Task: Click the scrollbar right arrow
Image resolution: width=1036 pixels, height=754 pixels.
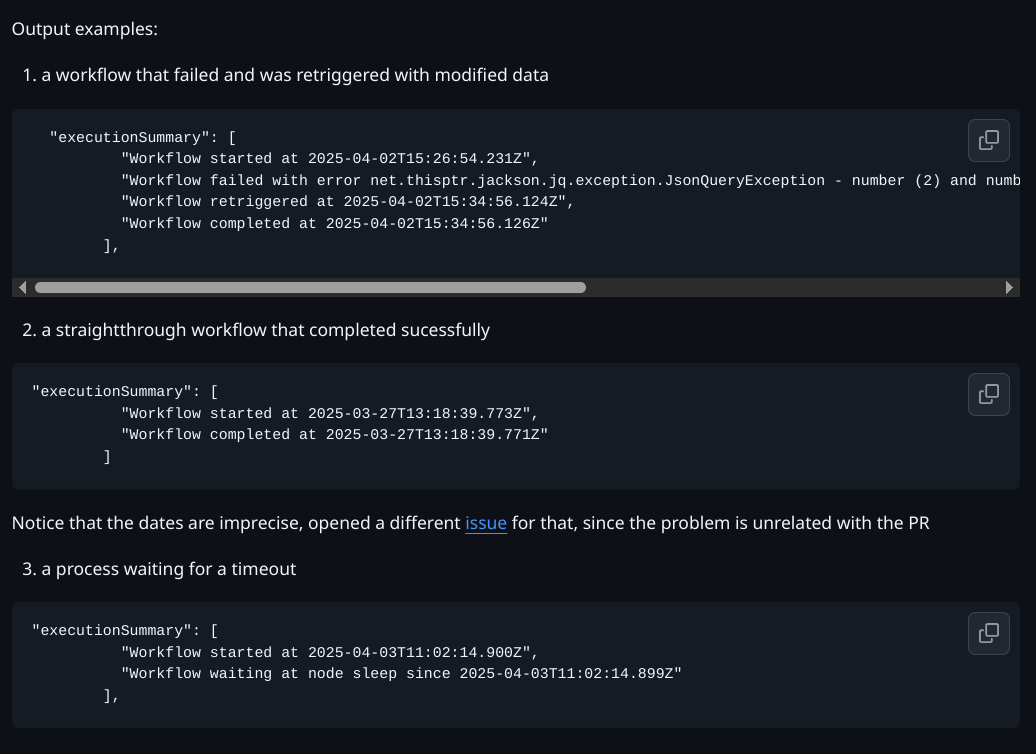Action: tap(1009, 288)
